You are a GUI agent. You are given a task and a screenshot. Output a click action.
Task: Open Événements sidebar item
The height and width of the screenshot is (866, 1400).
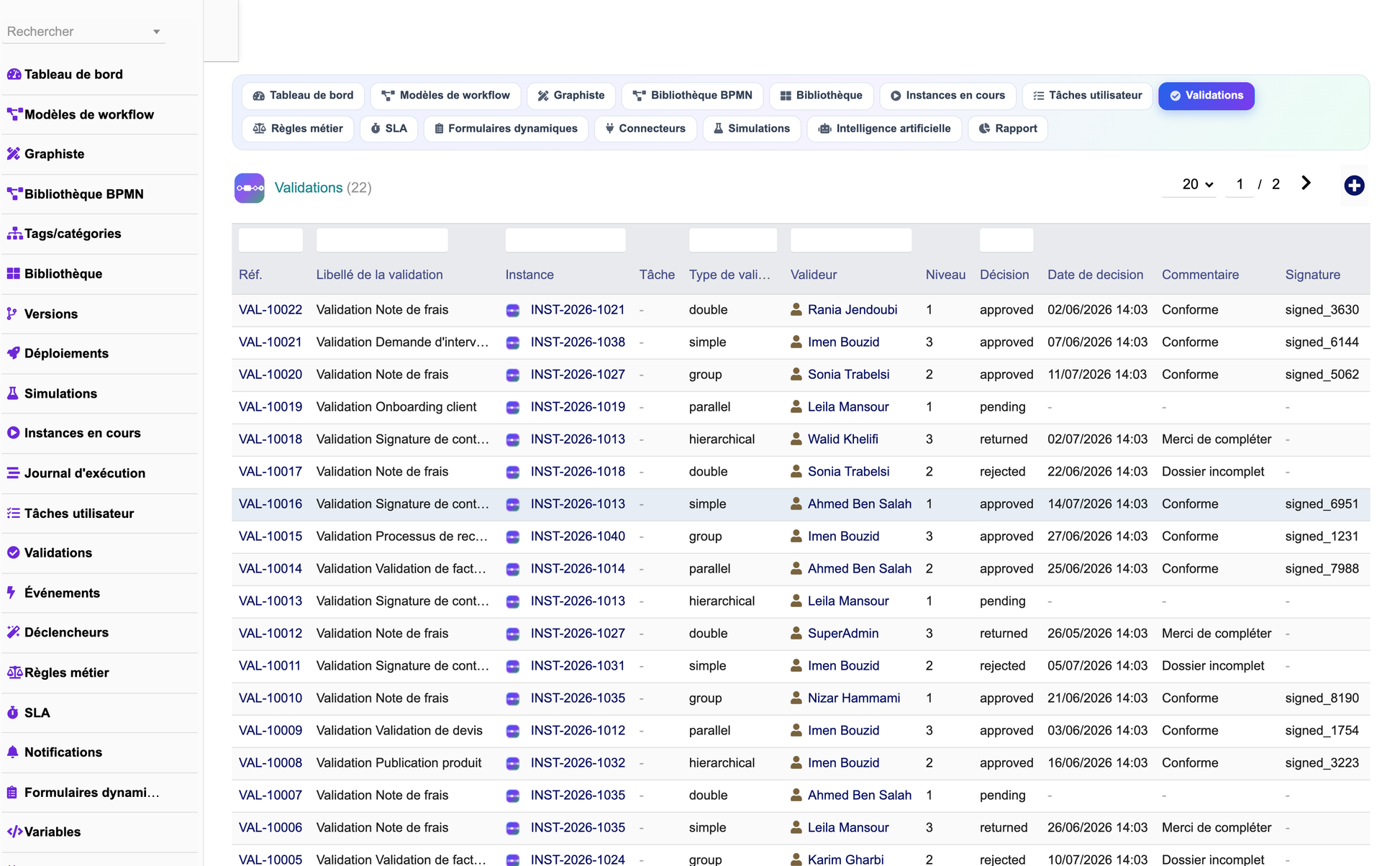click(53, 593)
